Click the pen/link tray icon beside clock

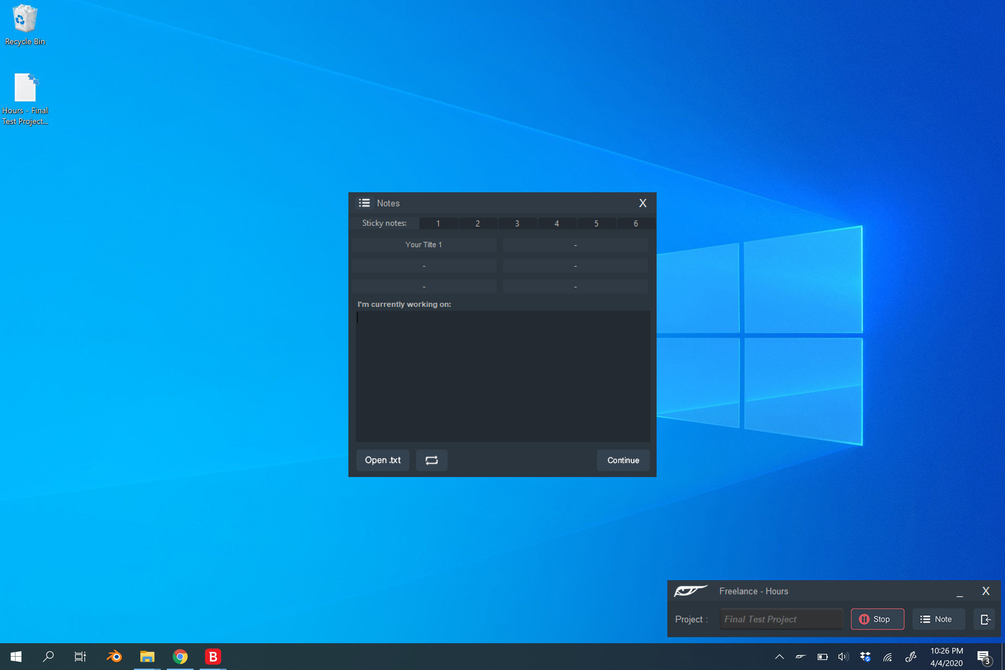(910, 657)
